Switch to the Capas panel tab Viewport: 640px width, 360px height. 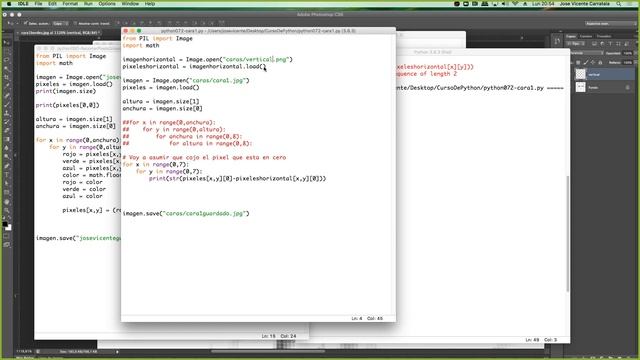[x=571, y=36]
